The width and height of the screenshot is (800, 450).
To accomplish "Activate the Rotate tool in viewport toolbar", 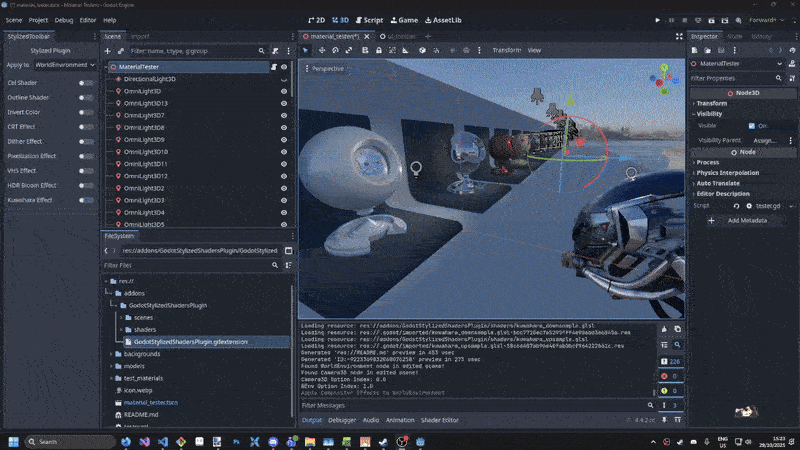I will pos(335,51).
